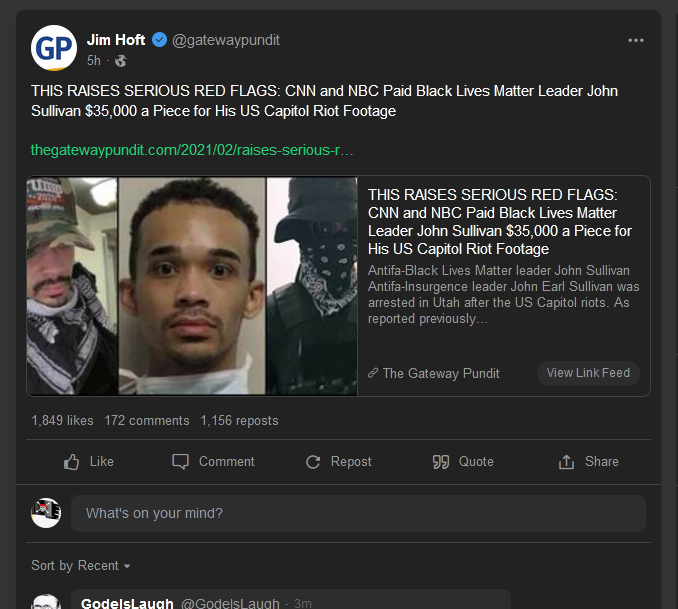This screenshot has width=678, height=609.
Task: View the 1,156 reposts count
Action: tap(240, 420)
